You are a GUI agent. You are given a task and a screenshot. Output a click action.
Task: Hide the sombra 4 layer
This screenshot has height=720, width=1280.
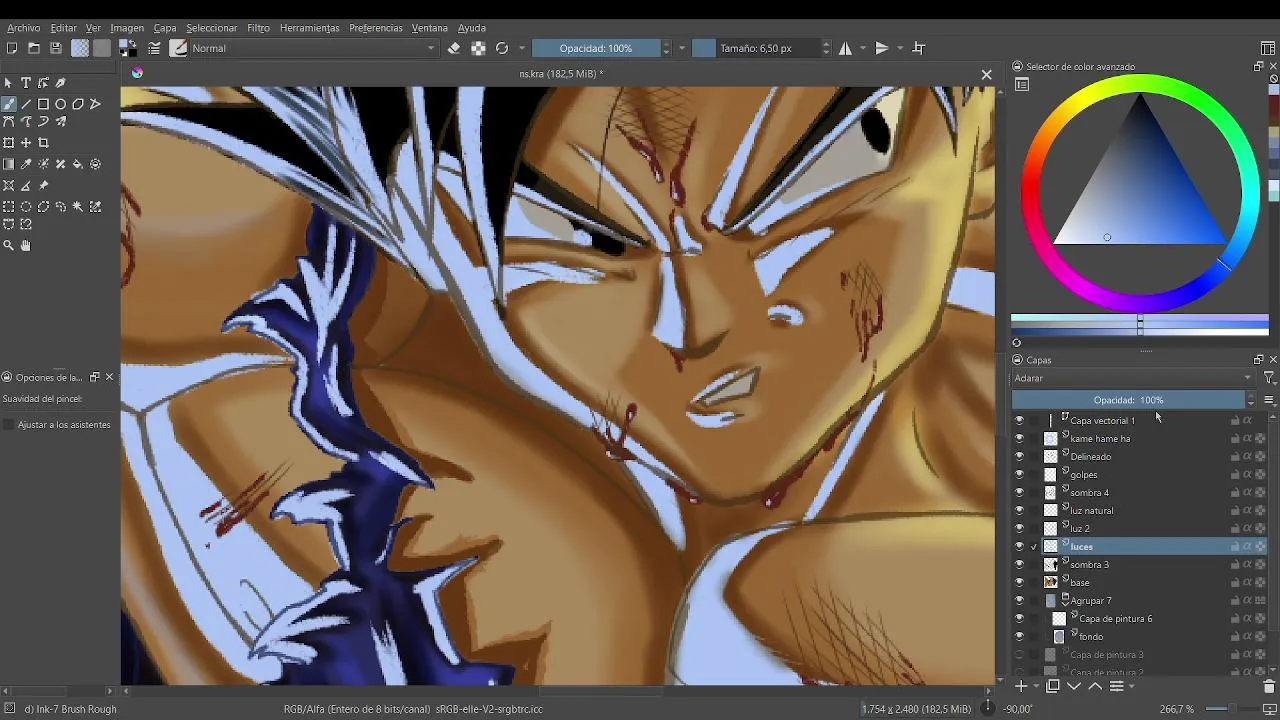(x=1019, y=493)
